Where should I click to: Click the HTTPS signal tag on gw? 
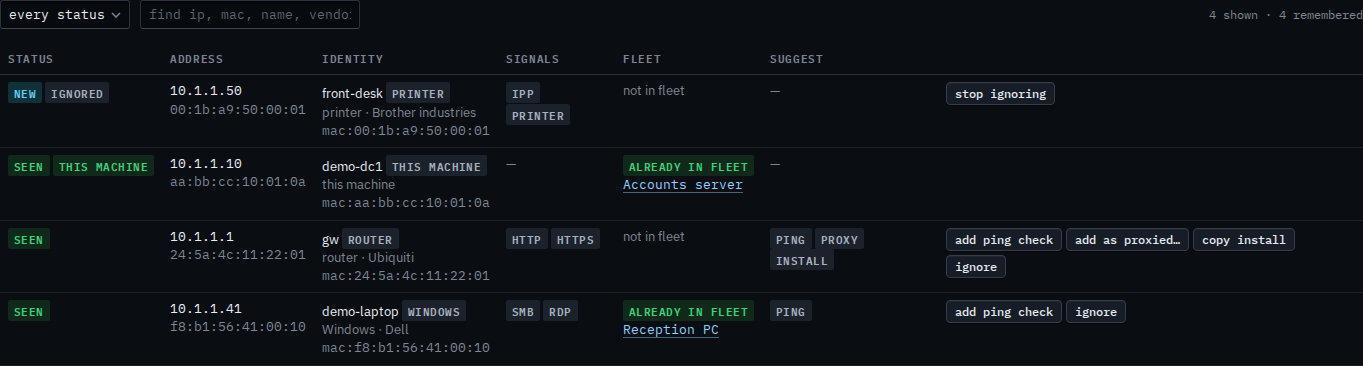click(575, 239)
